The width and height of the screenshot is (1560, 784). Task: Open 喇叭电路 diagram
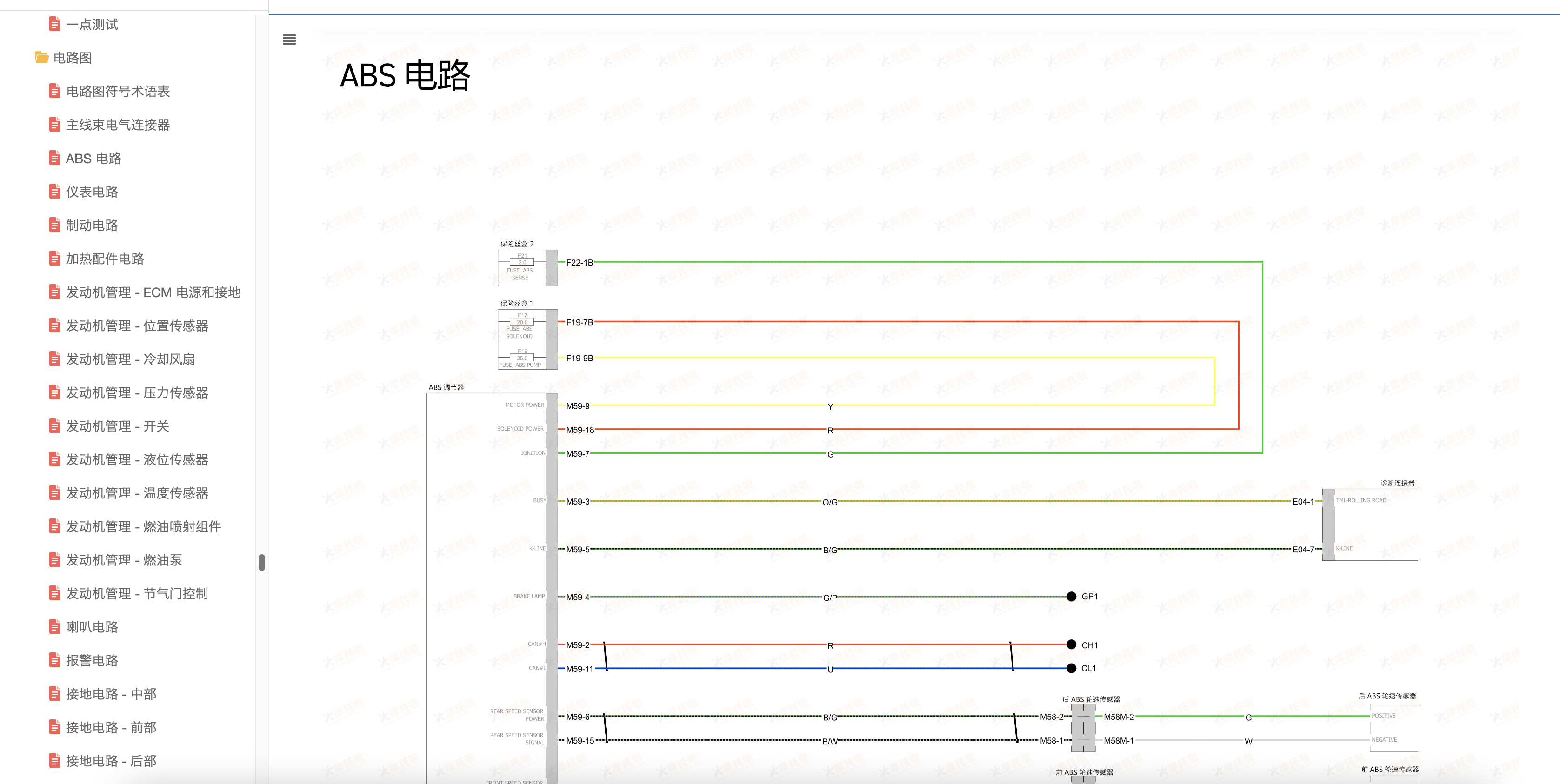[92, 627]
